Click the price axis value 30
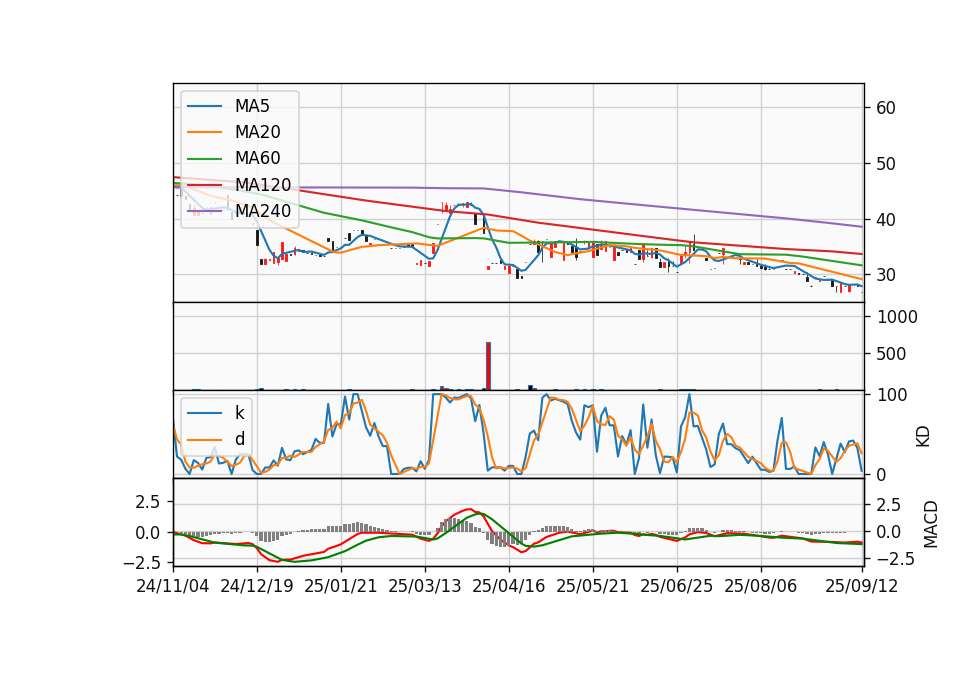The height and width of the screenshot is (690, 960). (x=886, y=276)
